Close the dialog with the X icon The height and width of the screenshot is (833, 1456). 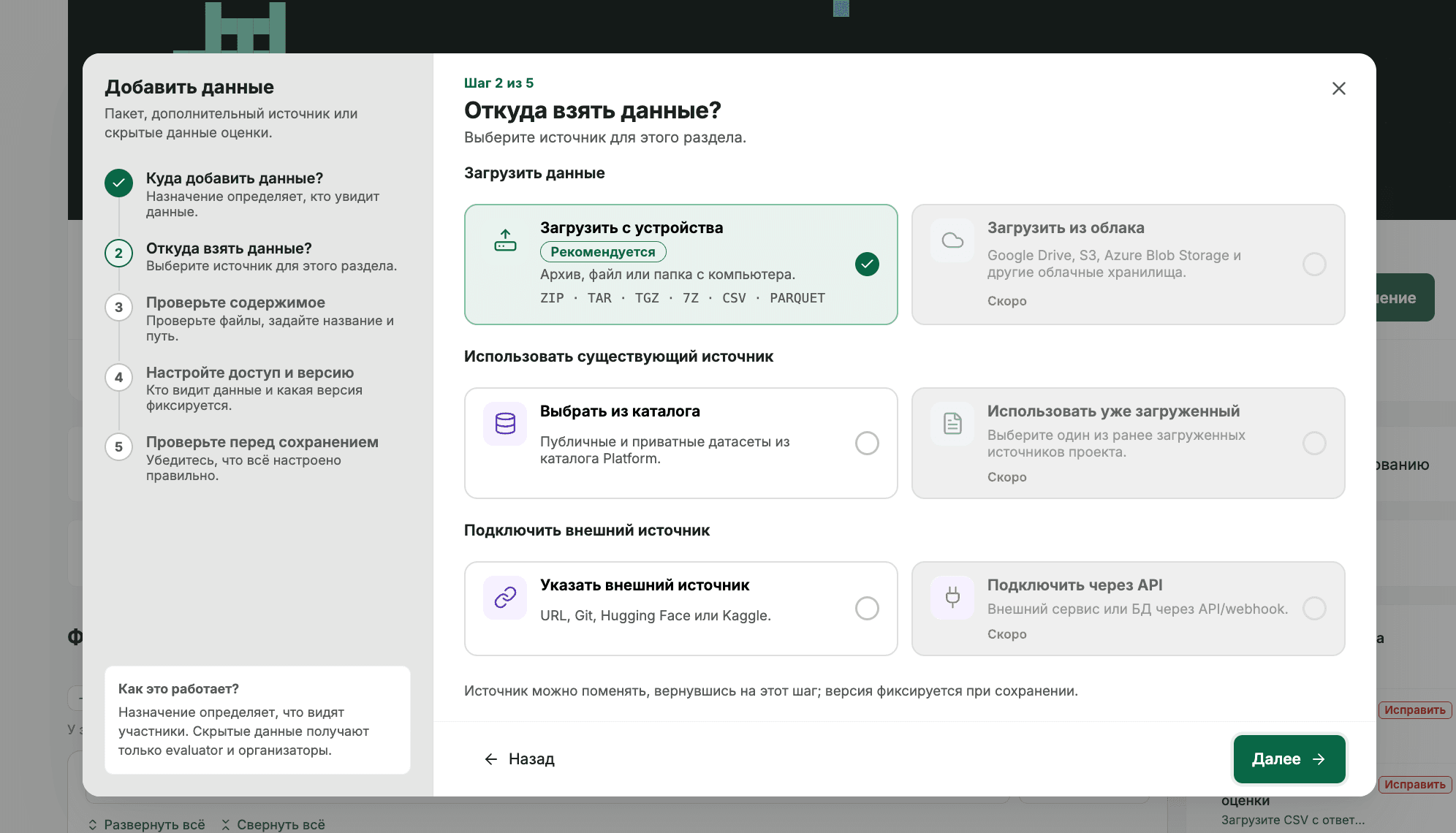click(x=1339, y=88)
